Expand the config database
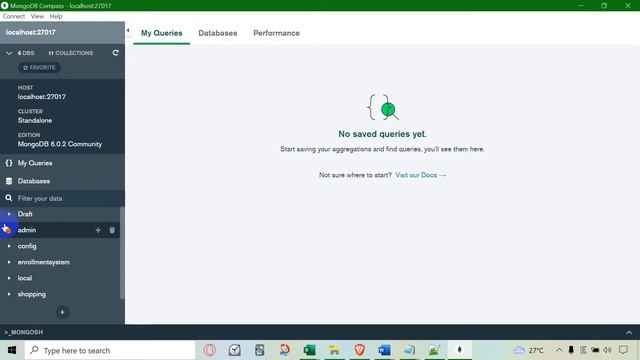Viewport: 640px width, 360px height. click(x=9, y=246)
